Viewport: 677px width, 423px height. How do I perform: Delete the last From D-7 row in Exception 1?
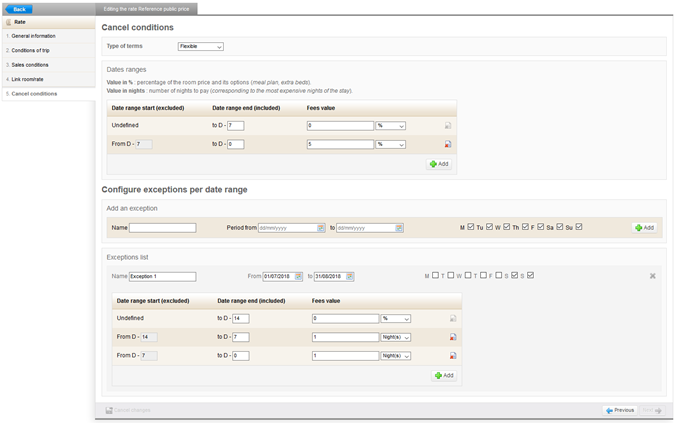pyautogui.click(x=453, y=355)
